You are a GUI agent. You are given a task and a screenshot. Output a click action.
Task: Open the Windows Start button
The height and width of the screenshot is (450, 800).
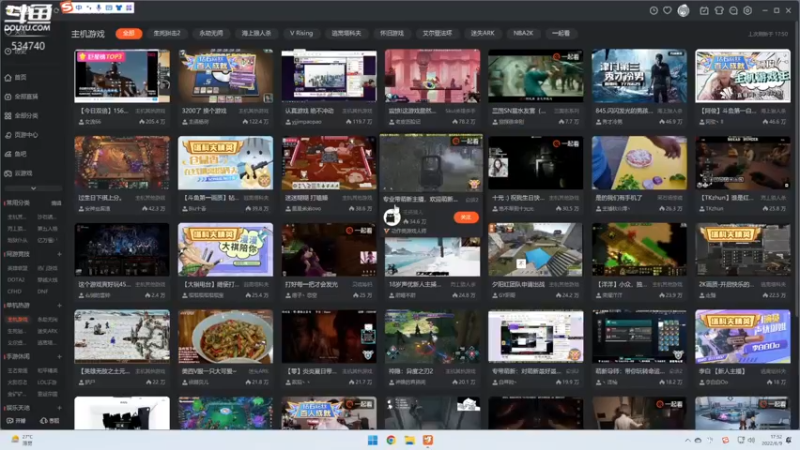(x=372, y=440)
